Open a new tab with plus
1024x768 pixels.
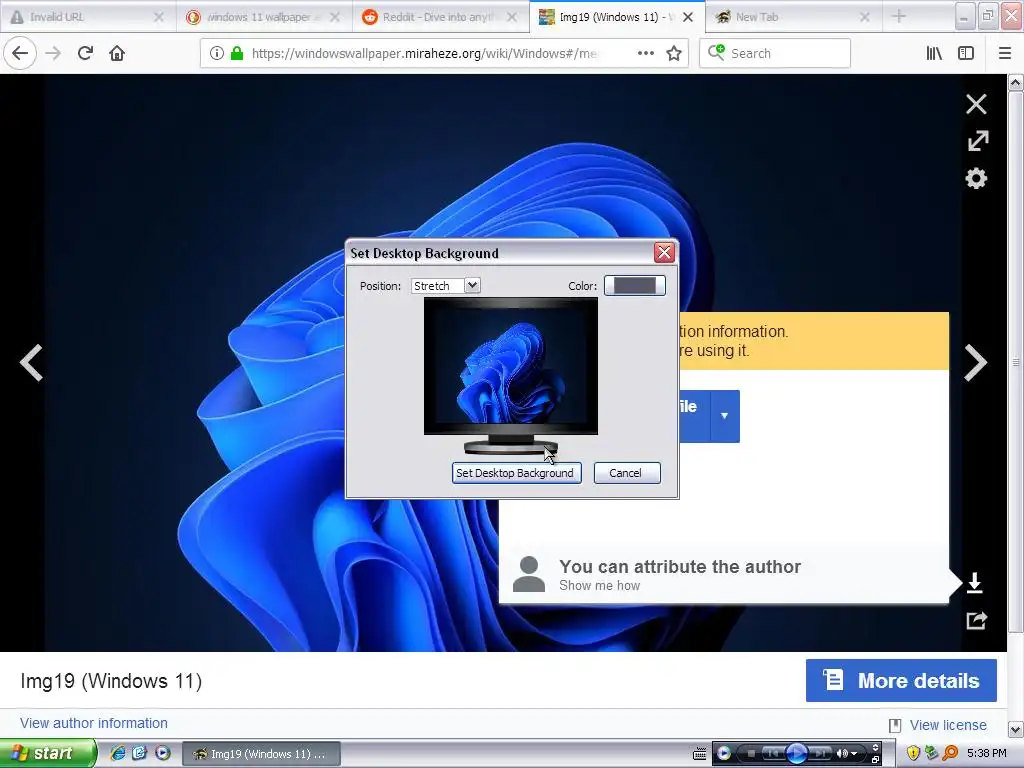[x=899, y=17]
